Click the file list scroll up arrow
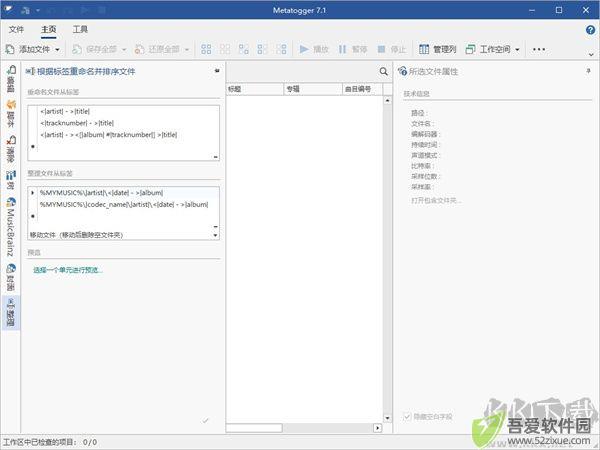 pyautogui.click(x=388, y=100)
